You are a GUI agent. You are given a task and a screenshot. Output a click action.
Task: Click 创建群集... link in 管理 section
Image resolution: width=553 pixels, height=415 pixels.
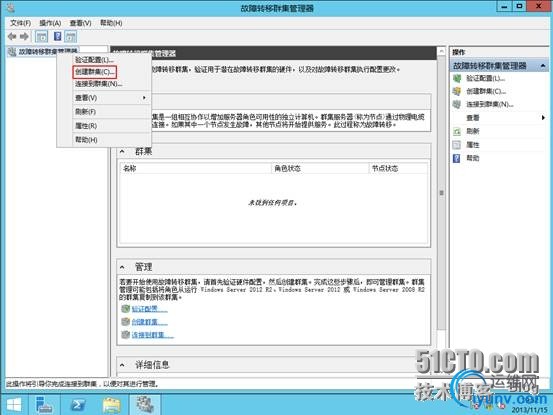pos(150,322)
